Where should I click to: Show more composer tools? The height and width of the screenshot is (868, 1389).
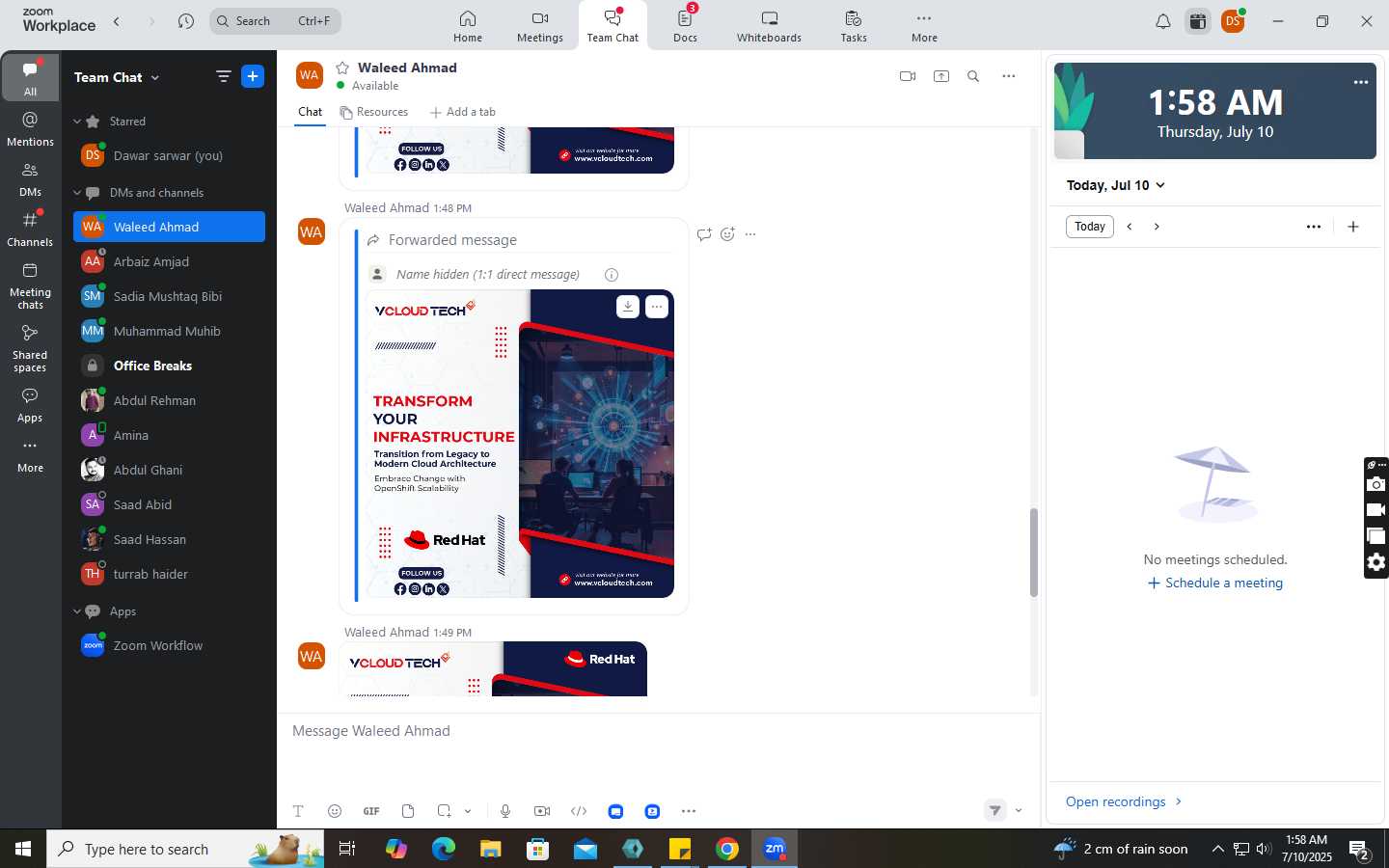point(689,811)
